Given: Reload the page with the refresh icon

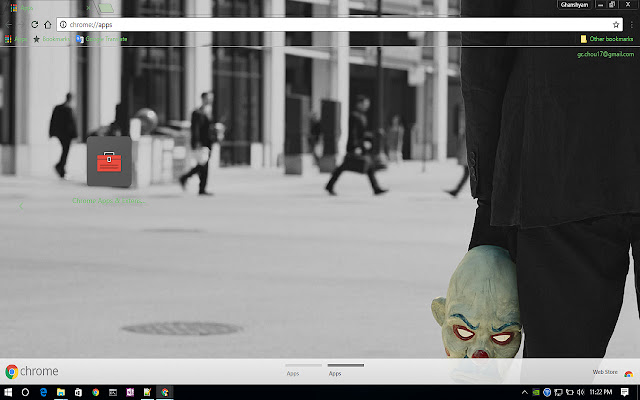Looking at the screenshot, I should [35, 24].
